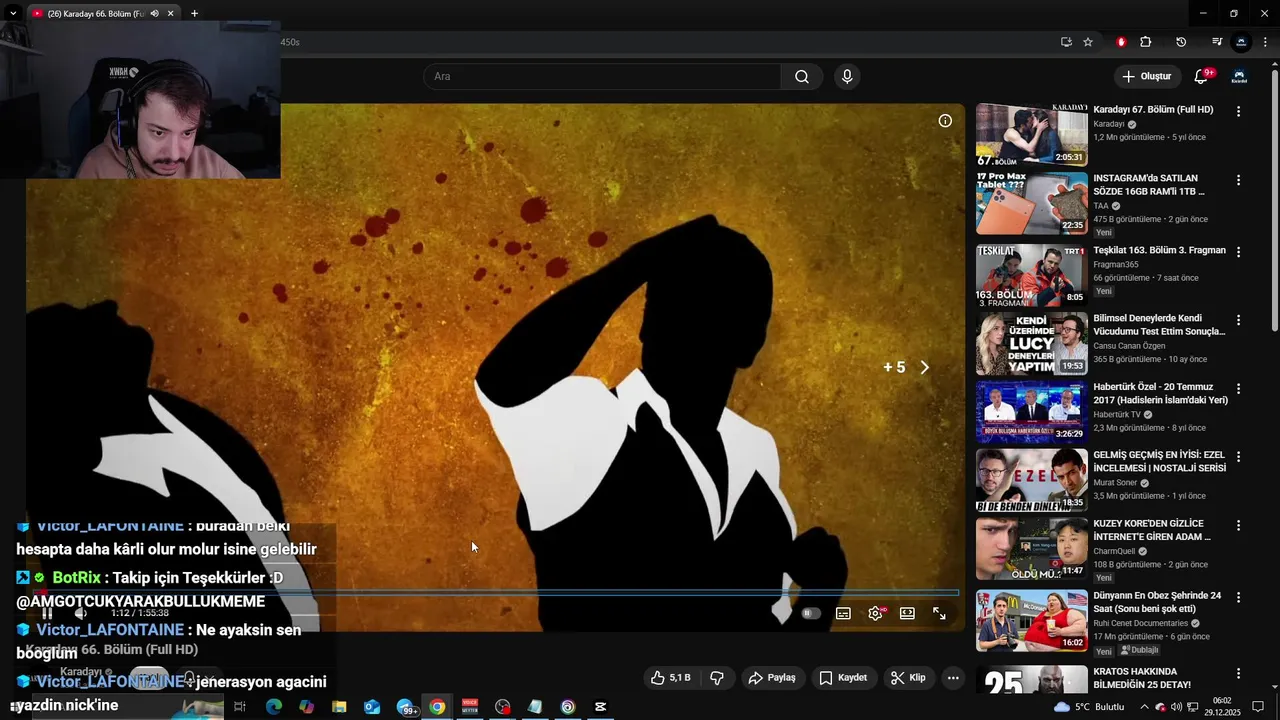Enter fullscreen video mode
Image resolution: width=1280 pixels, height=720 pixels.
click(939, 613)
